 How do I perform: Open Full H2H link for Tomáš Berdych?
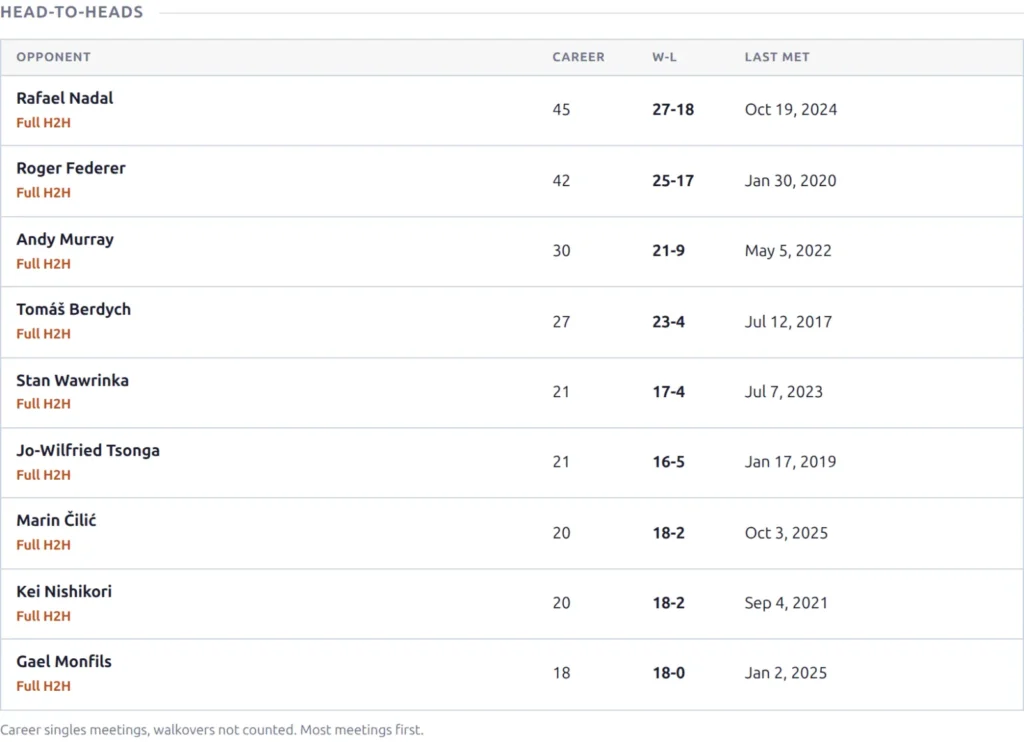(43, 334)
